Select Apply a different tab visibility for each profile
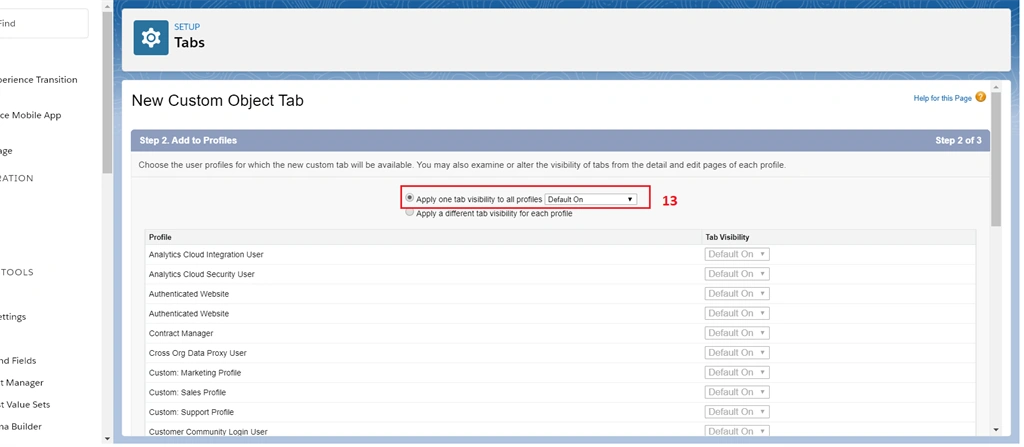The height and width of the screenshot is (447, 1024). coord(409,212)
